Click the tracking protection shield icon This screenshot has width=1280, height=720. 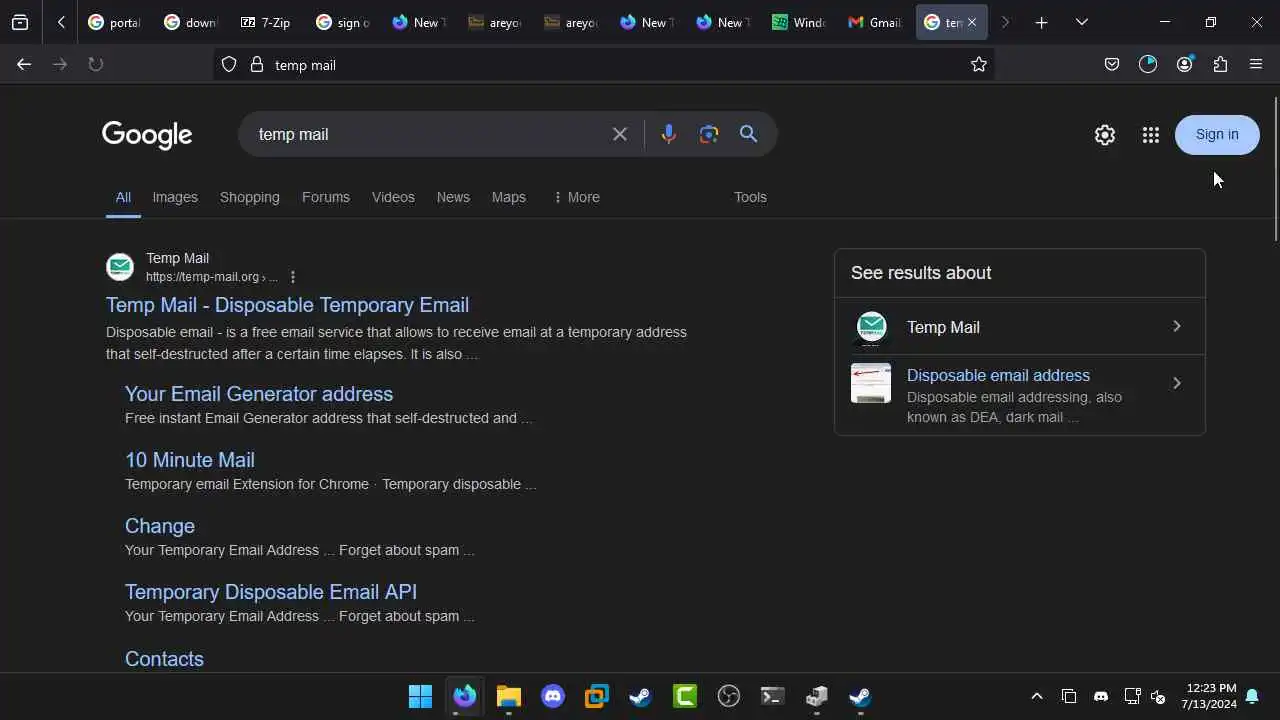(x=229, y=64)
